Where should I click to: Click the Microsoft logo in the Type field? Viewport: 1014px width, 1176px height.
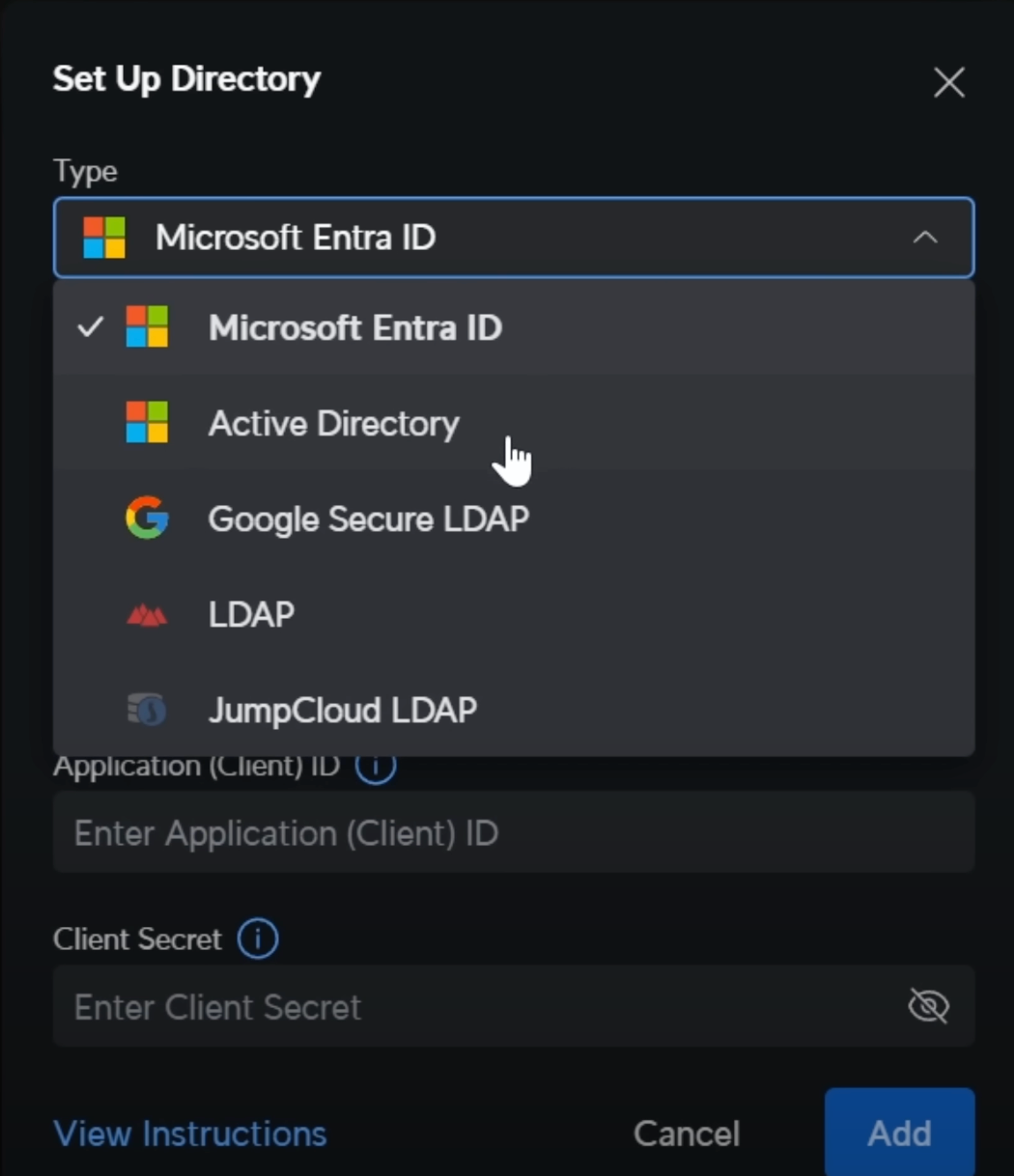click(104, 238)
